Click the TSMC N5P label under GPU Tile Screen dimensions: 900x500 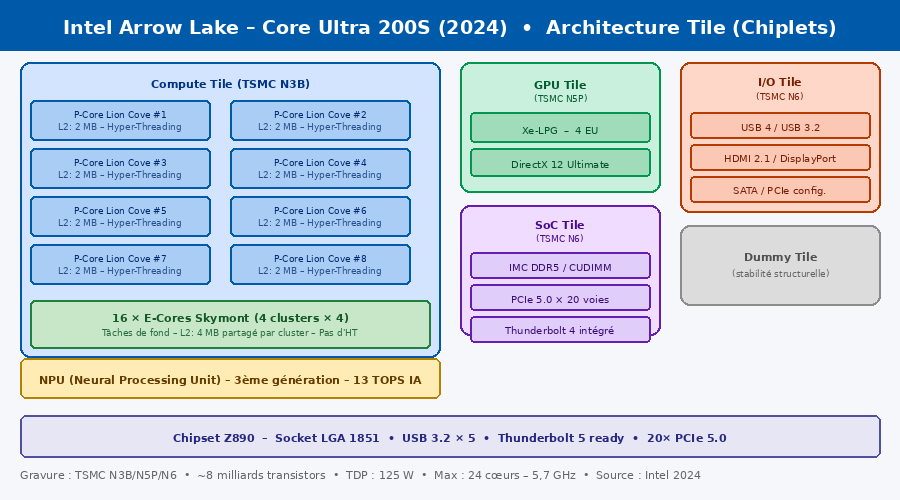pyautogui.click(x=560, y=99)
